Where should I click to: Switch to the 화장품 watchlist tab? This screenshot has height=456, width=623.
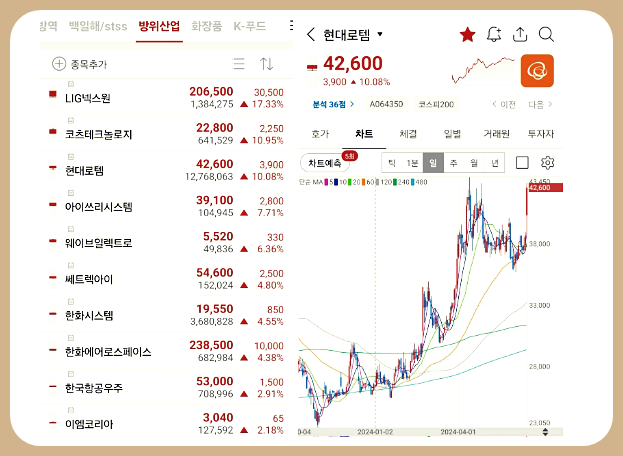tap(206, 26)
